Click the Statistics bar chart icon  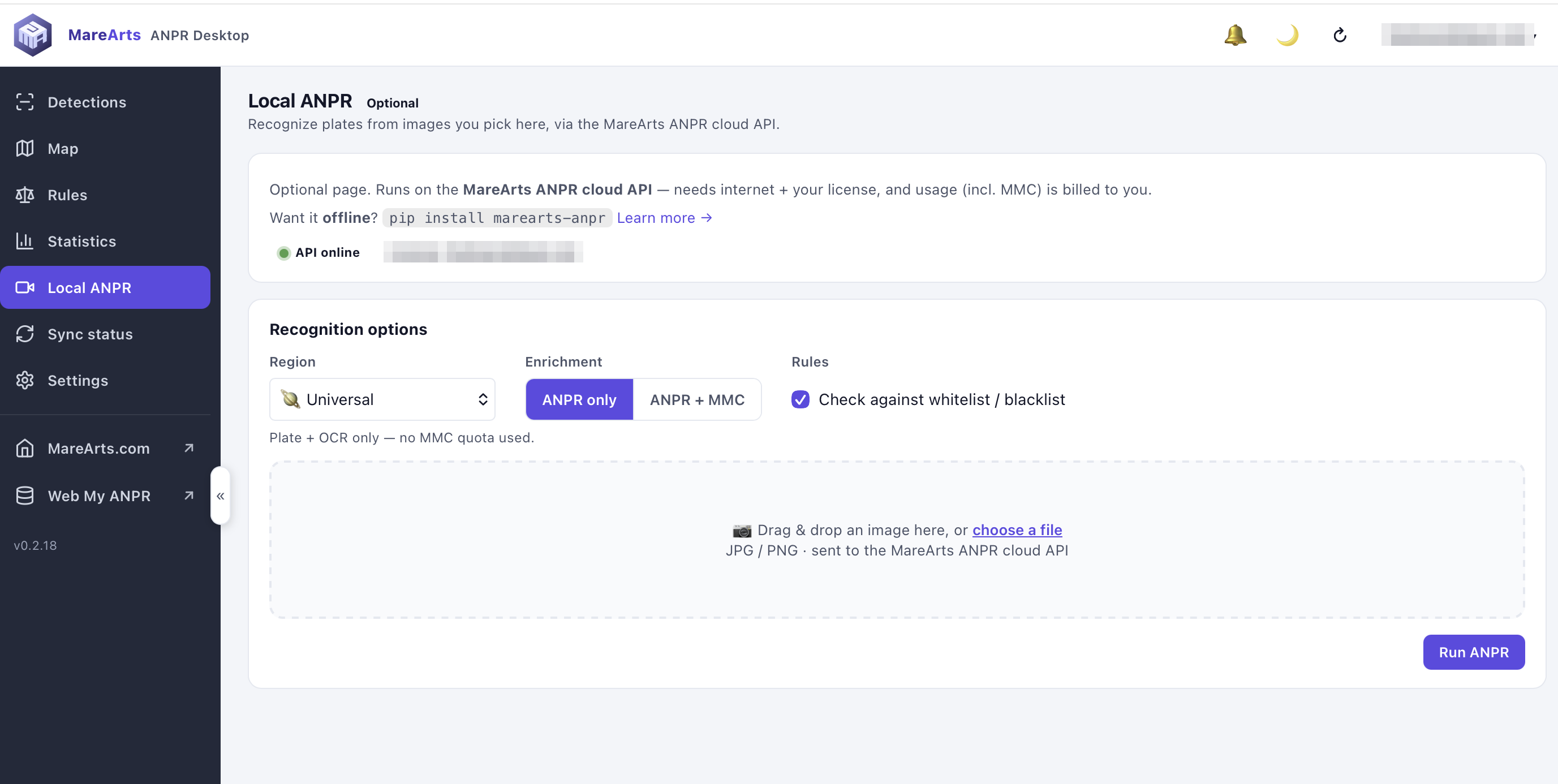(x=25, y=242)
